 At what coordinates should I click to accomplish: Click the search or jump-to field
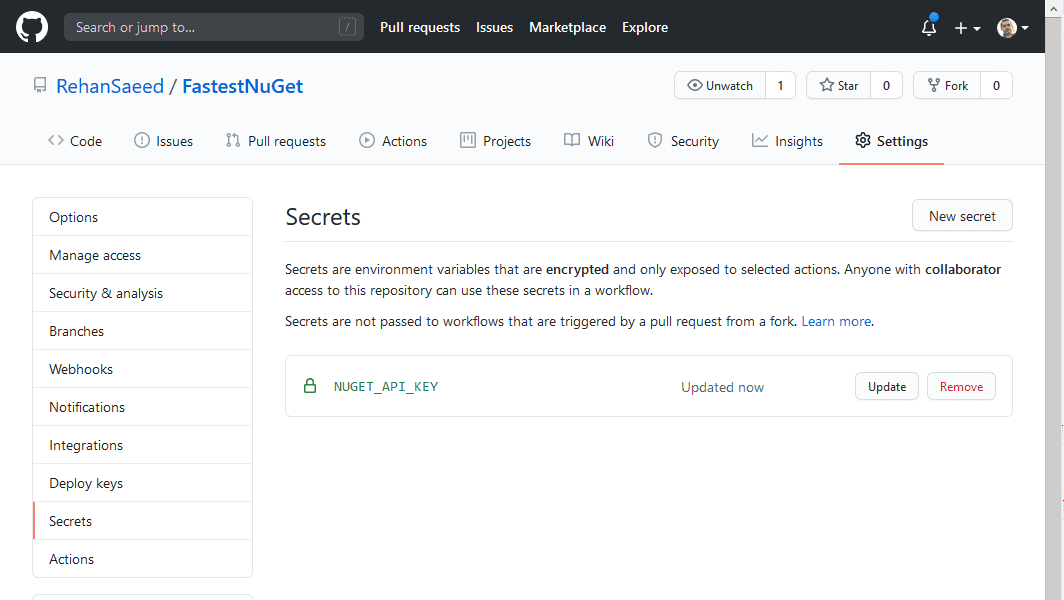pos(213,27)
